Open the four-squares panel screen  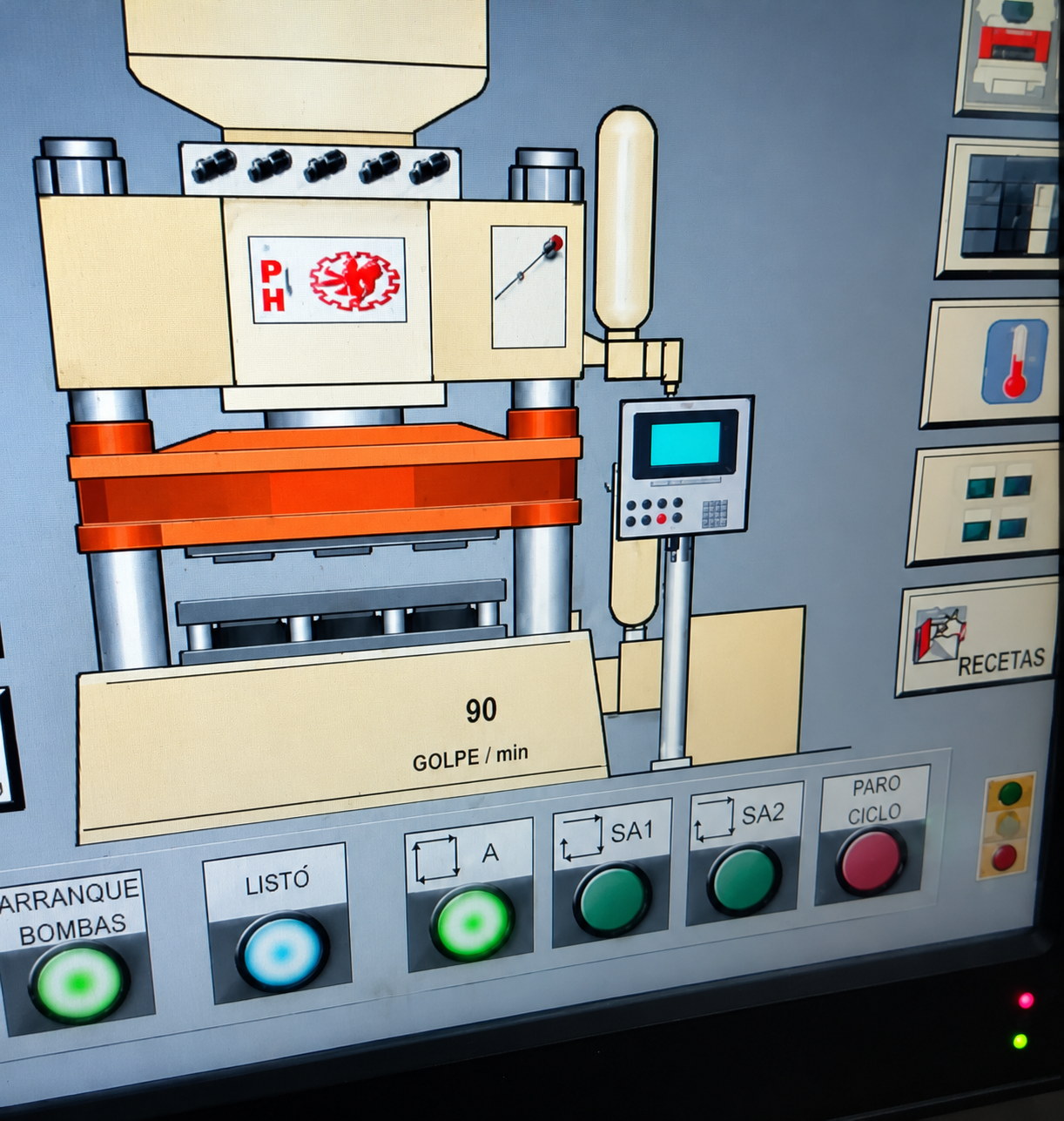(x=984, y=504)
